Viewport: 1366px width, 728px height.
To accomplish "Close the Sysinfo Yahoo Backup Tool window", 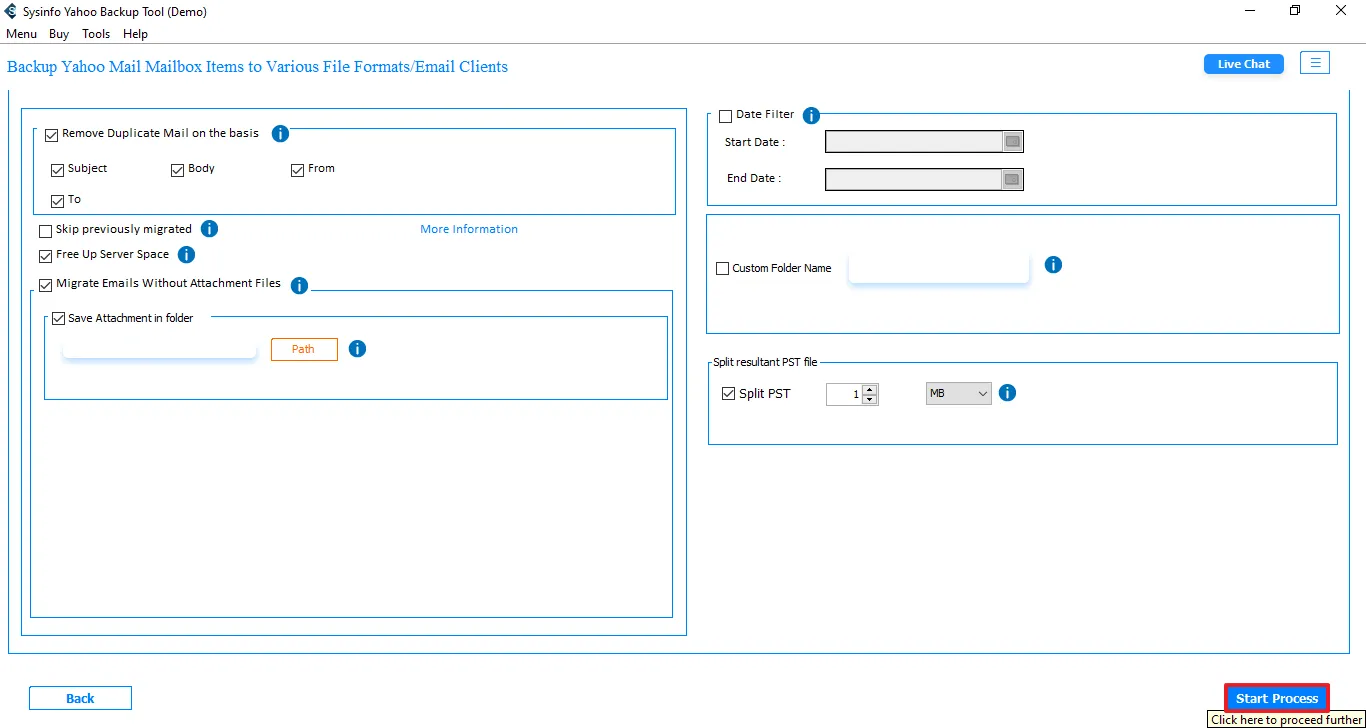I will [1341, 11].
